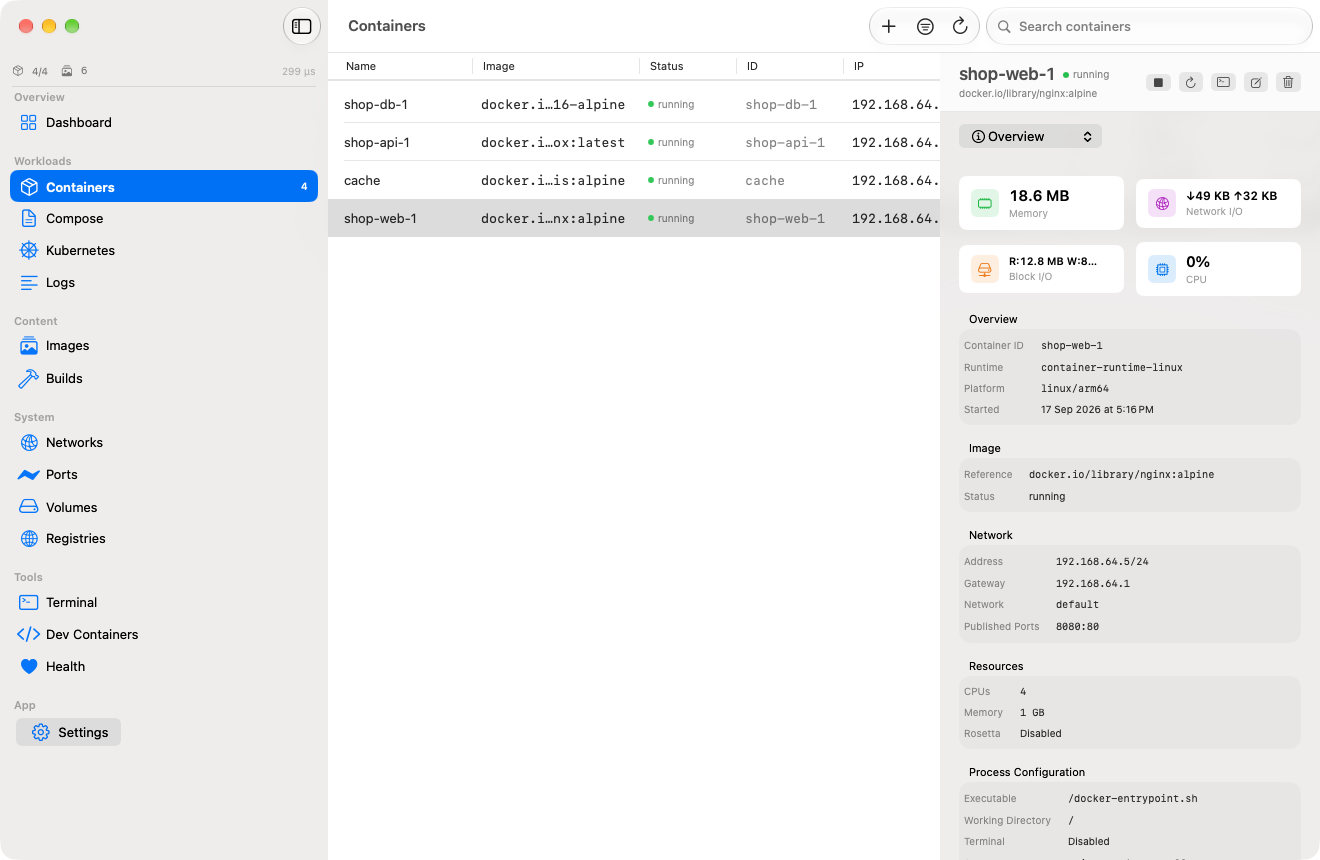The image size is (1320, 860).
Task: Go to Compose in the sidebar
Action: (164, 218)
